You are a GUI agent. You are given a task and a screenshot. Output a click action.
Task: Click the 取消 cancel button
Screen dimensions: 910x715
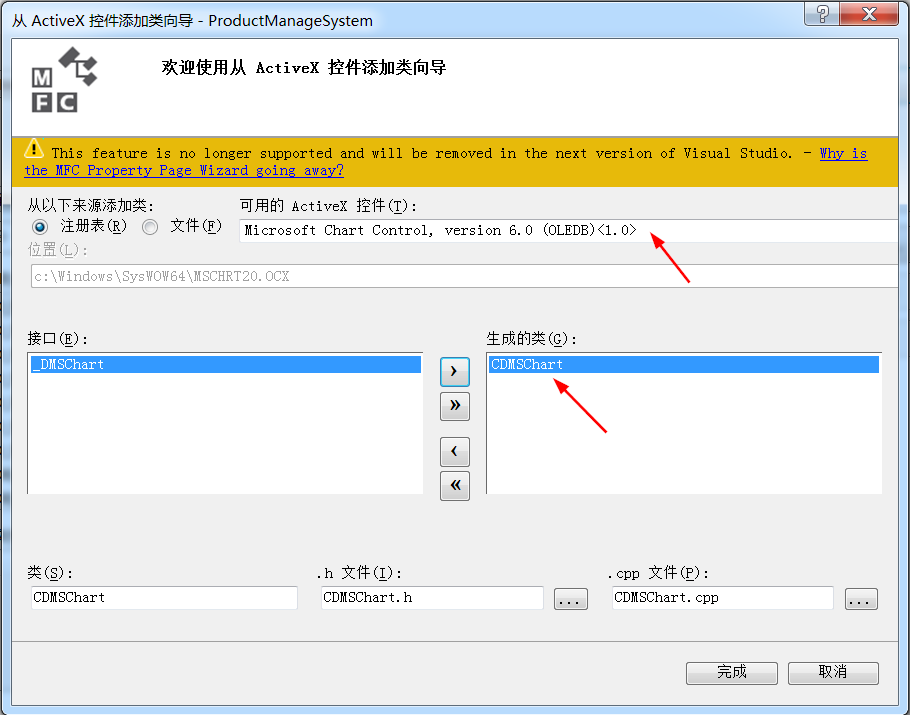(833, 673)
